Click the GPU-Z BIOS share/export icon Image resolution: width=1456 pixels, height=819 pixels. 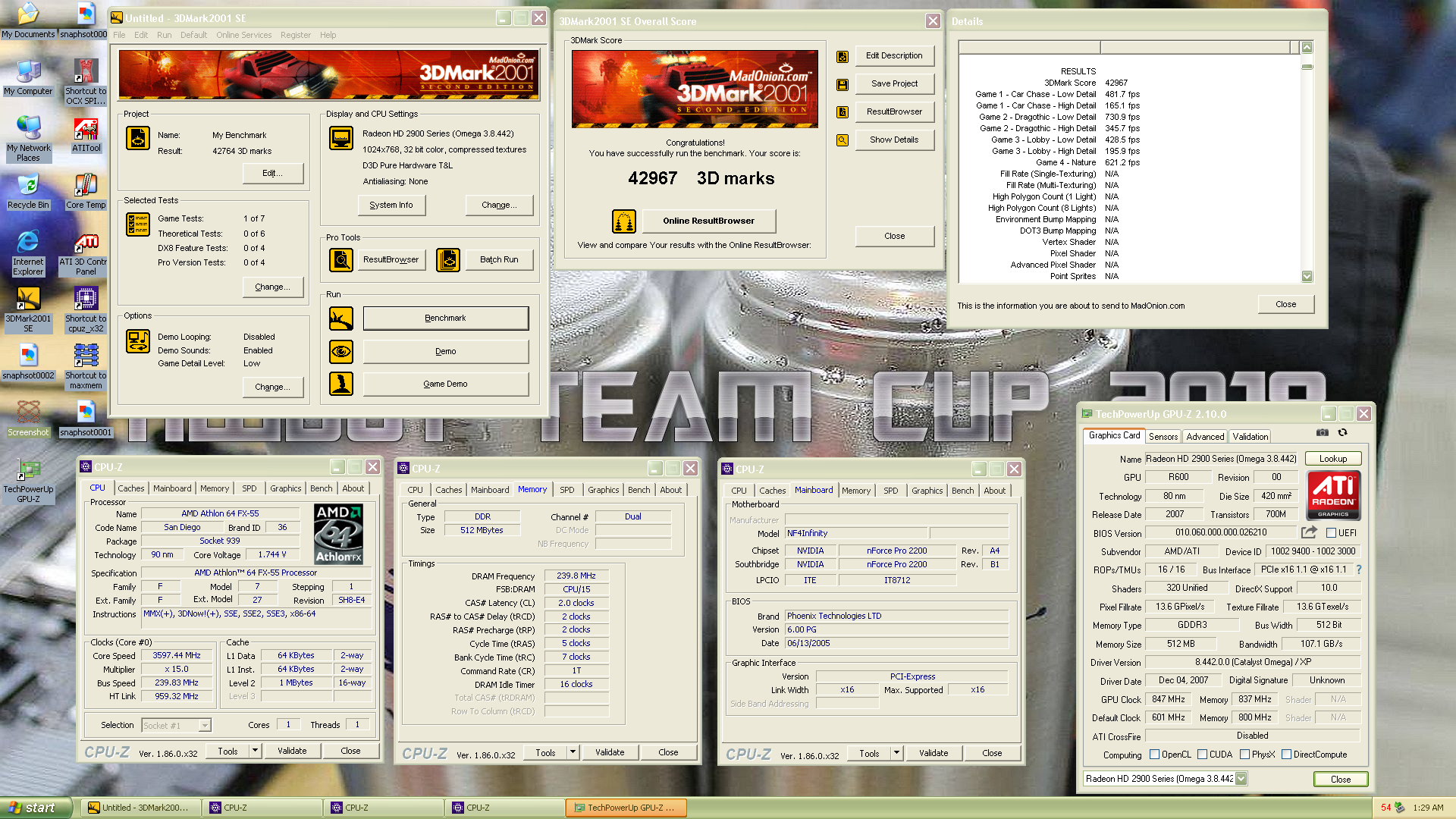pos(1309,532)
